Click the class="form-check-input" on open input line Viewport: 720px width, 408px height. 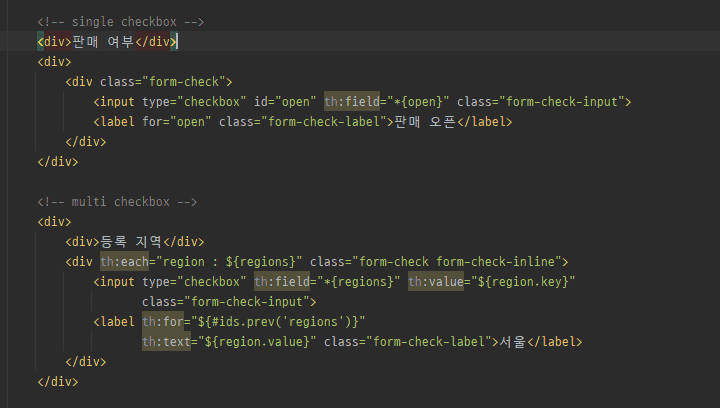pyautogui.click(x=540, y=102)
